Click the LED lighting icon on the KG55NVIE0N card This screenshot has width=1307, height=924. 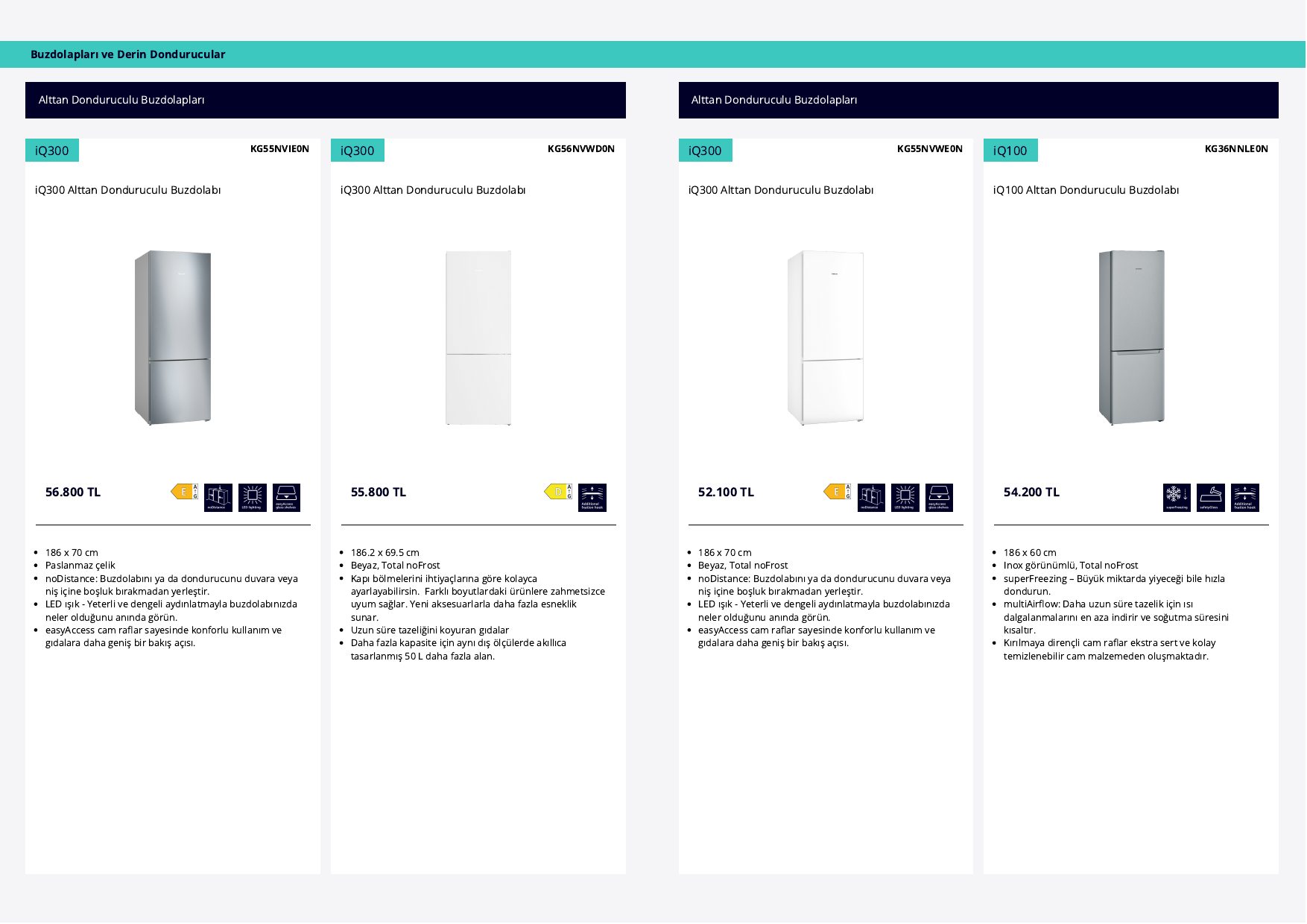click(253, 498)
